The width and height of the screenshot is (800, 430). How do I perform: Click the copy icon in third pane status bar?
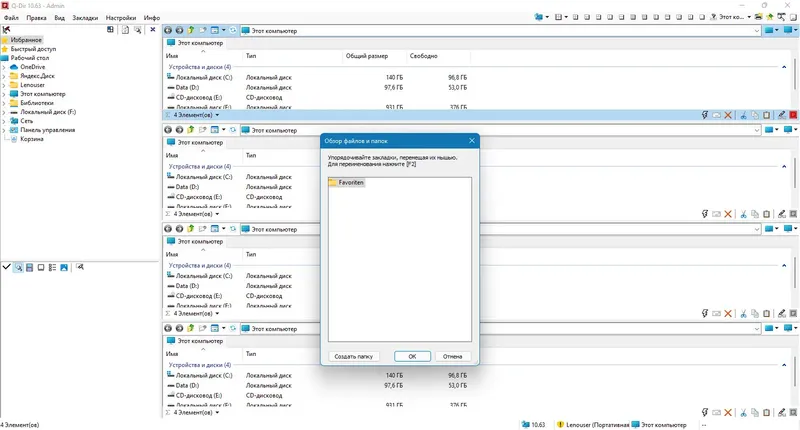tap(755, 314)
